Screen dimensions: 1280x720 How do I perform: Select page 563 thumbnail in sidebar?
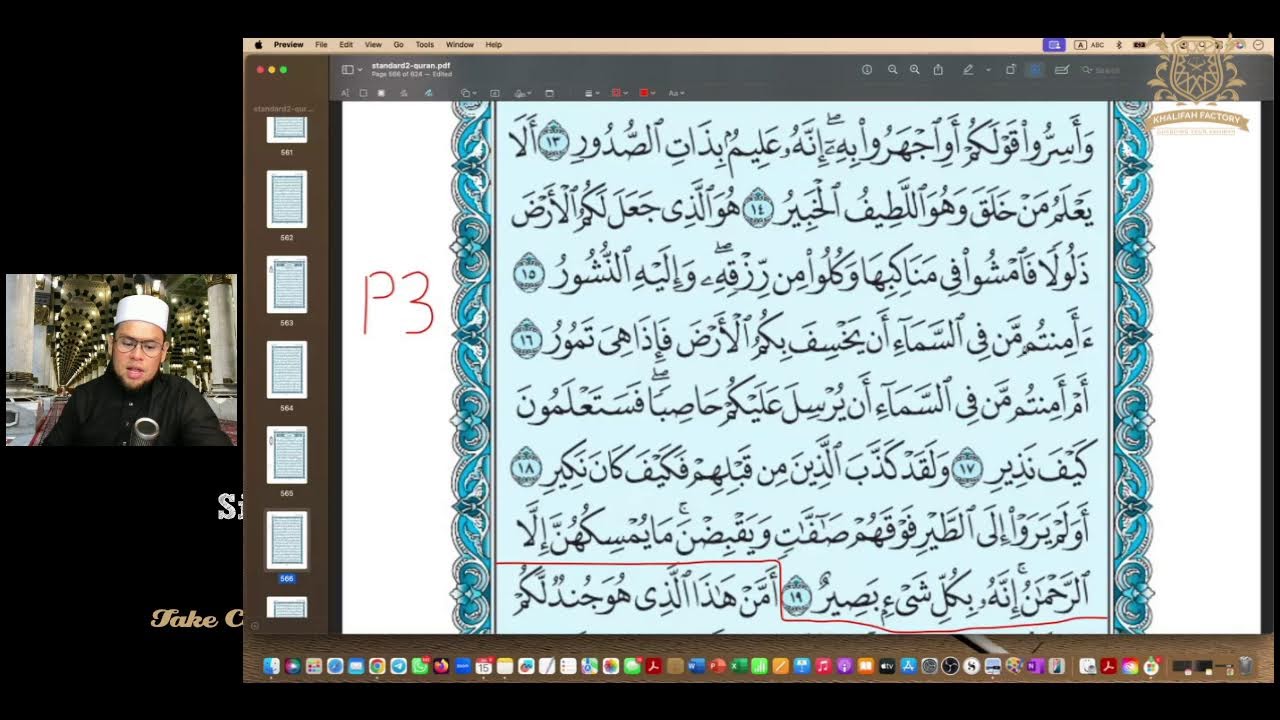(287, 284)
